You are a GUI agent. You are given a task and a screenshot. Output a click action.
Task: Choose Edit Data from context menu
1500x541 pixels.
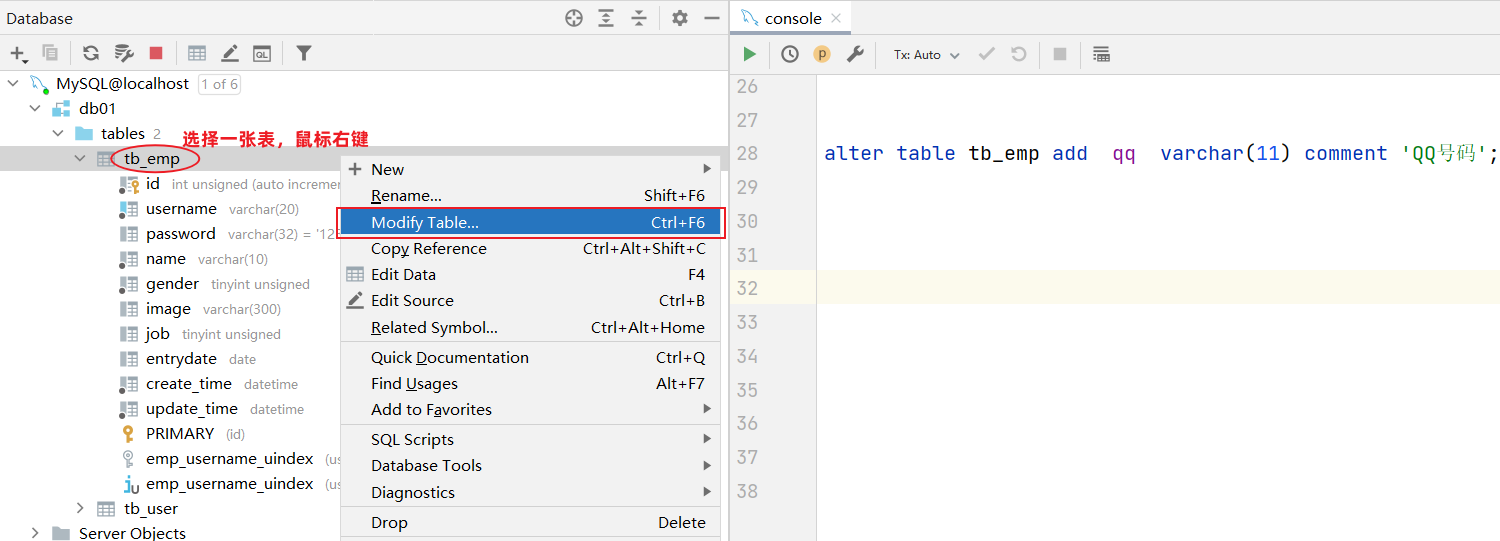(403, 275)
